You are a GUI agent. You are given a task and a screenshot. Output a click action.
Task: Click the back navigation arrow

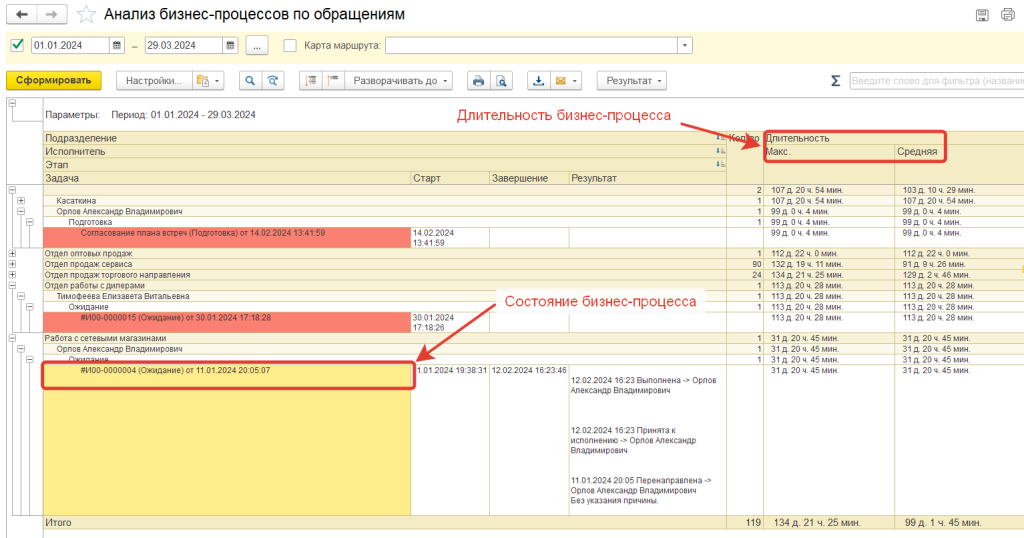[x=21, y=14]
